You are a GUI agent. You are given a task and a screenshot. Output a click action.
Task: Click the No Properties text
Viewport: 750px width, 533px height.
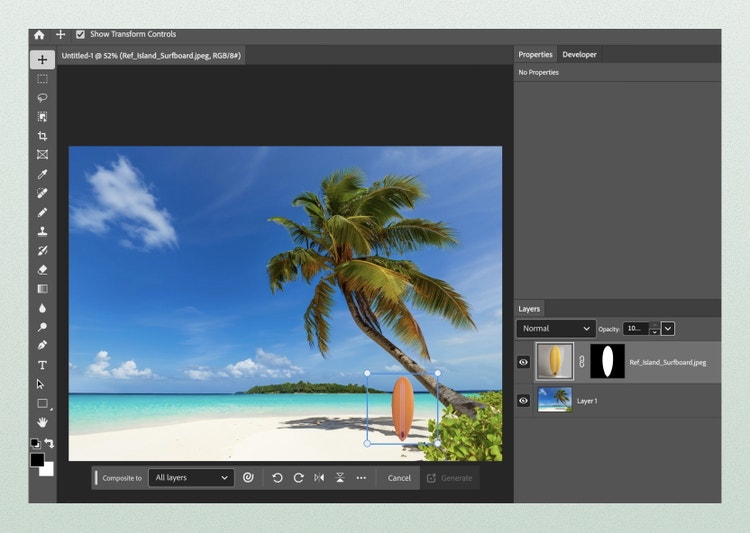(x=539, y=72)
